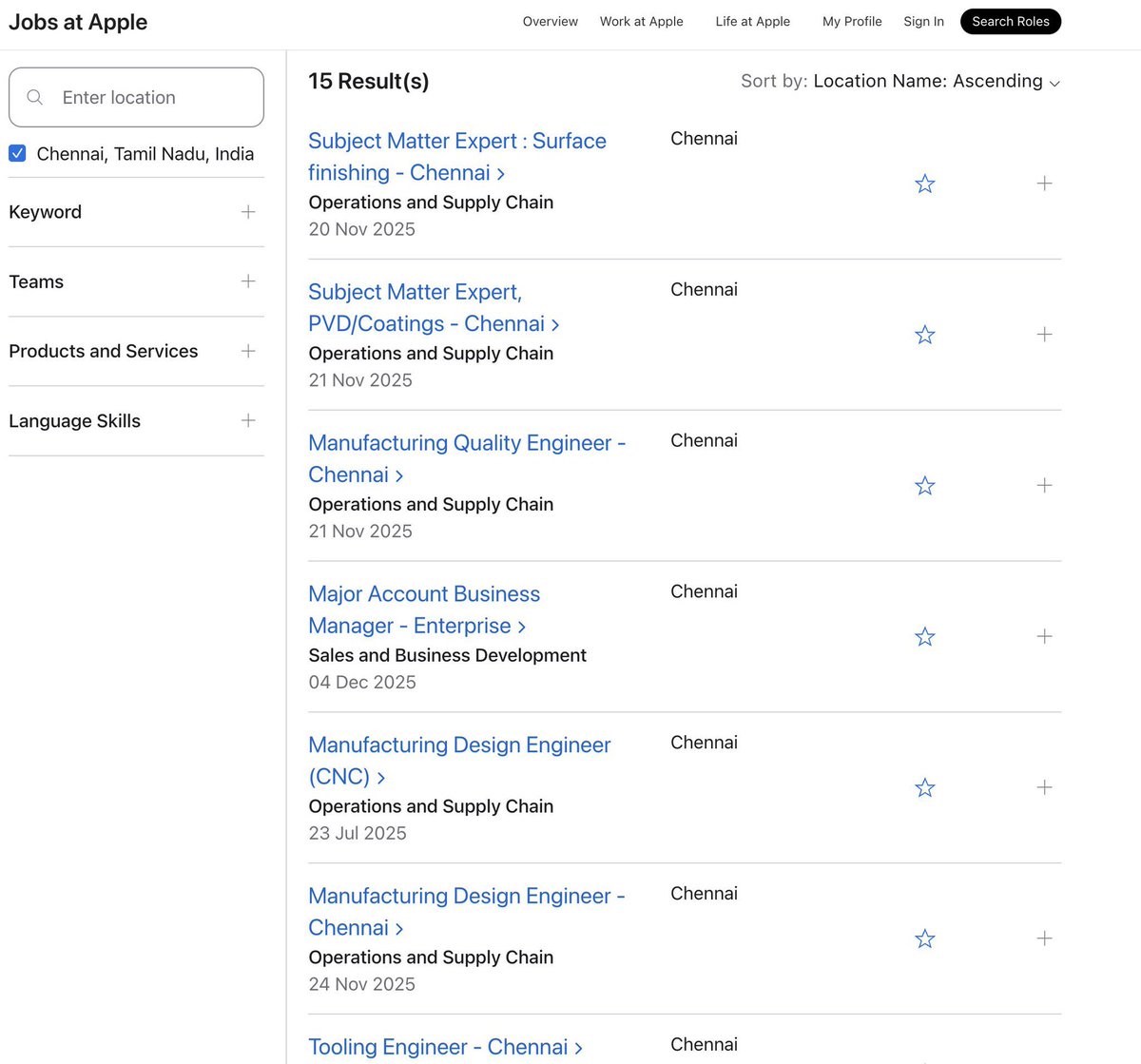The height and width of the screenshot is (1064, 1141).
Task: Click the 23 Jul 2025 posting date
Action: (358, 833)
